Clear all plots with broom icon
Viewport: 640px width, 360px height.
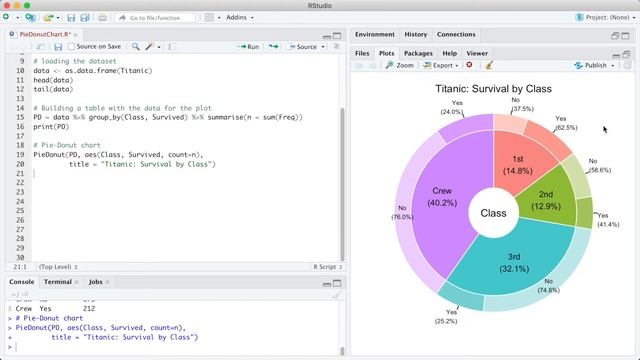pyautogui.click(x=489, y=65)
